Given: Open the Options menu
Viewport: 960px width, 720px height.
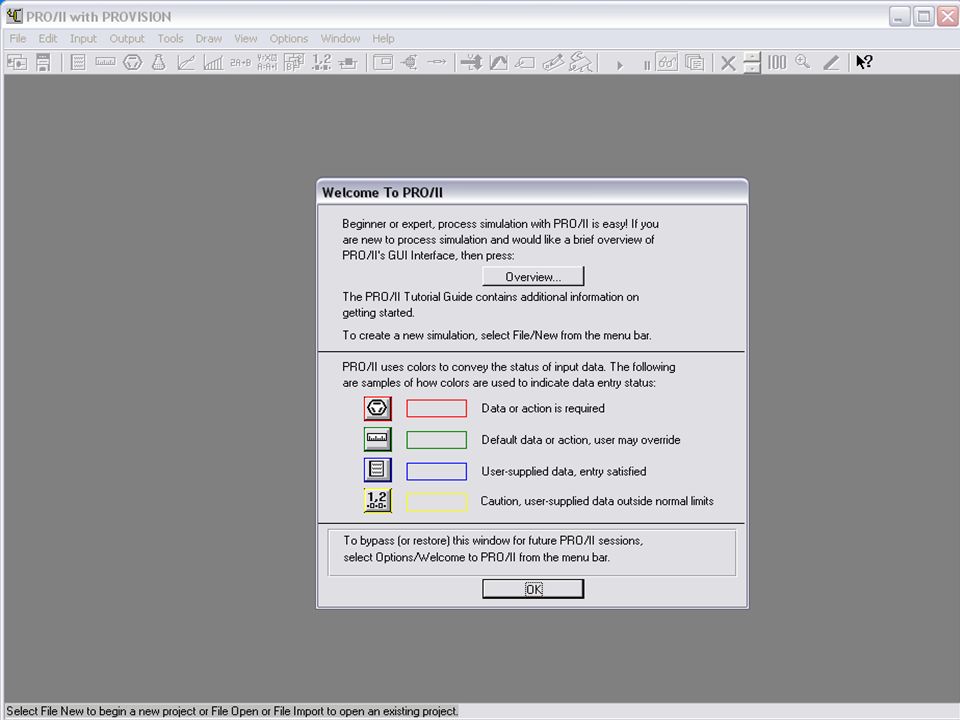Looking at the screenshot, I should pyautogui.click(x=289, y=39).
